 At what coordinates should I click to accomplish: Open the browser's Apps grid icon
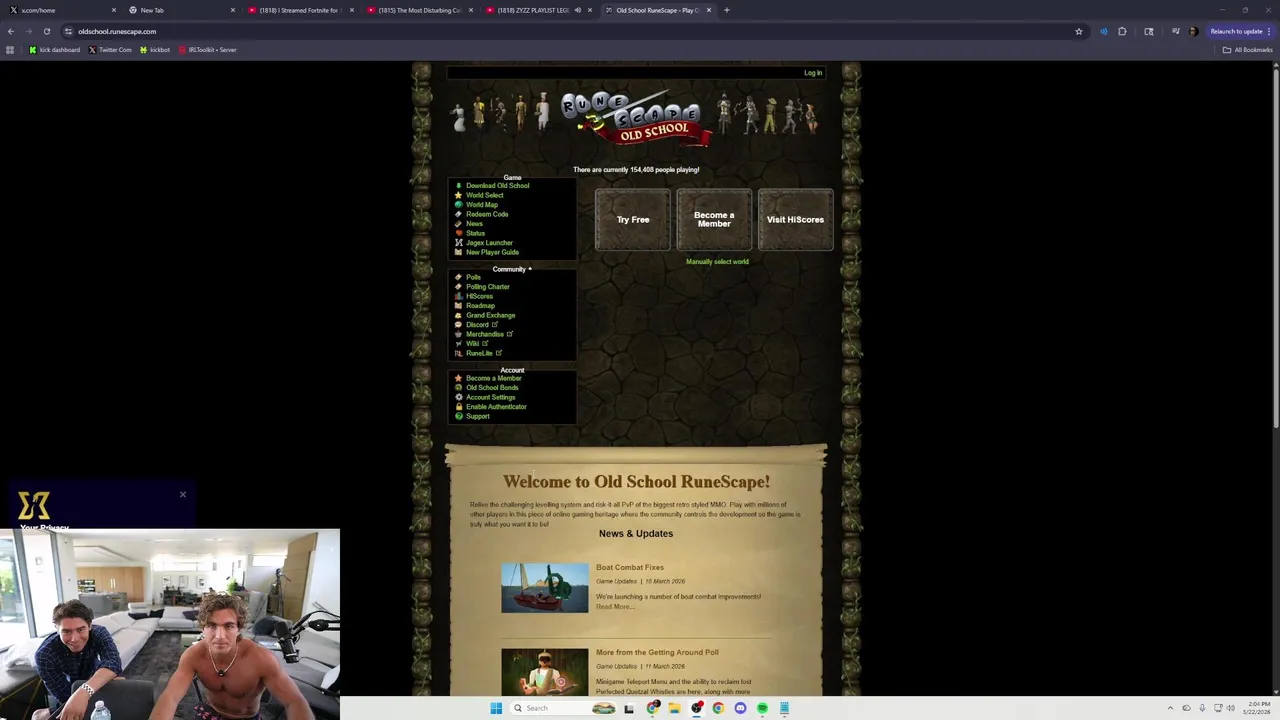tap(10, 50)
